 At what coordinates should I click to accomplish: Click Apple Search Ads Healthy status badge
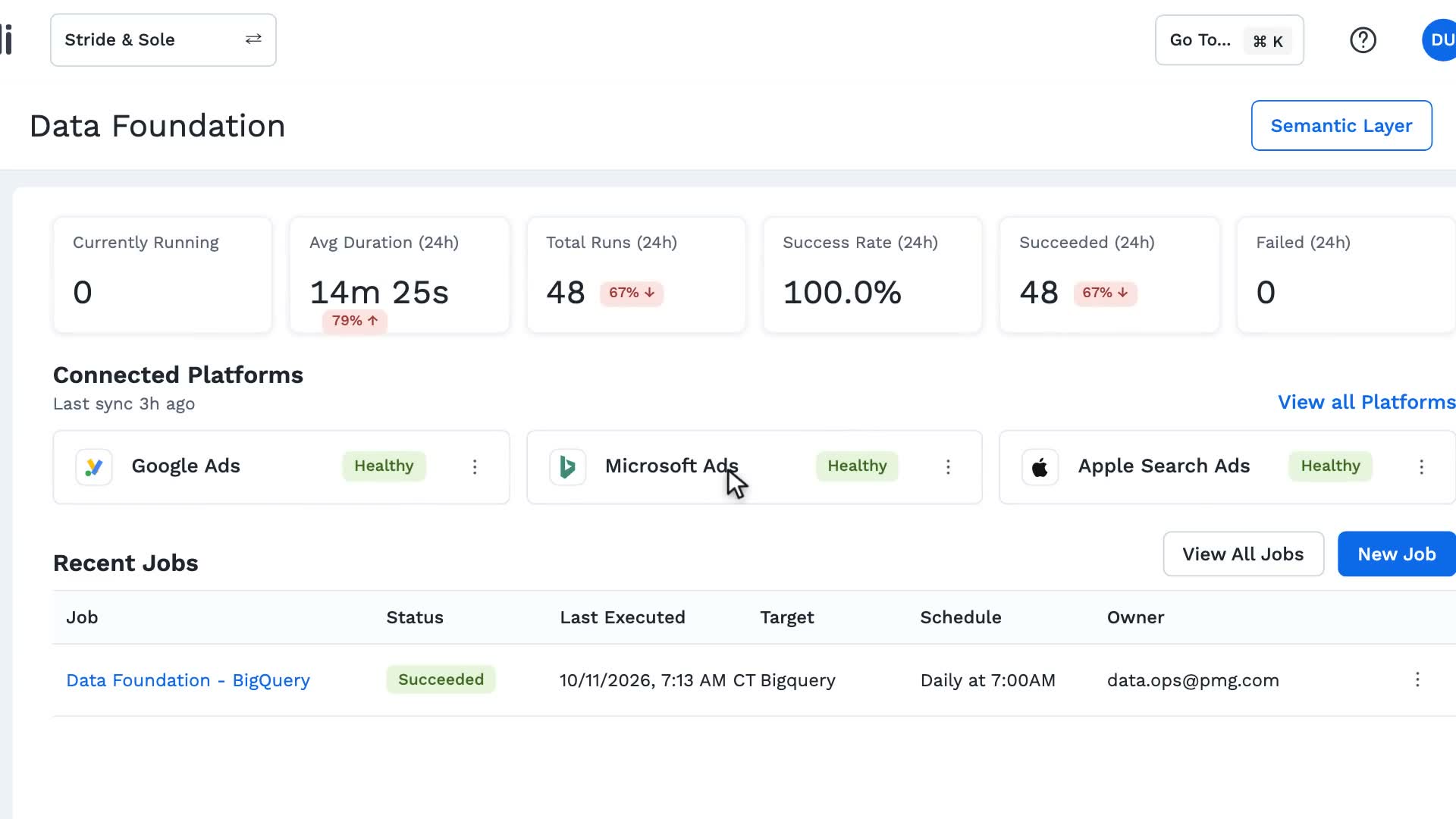pos(1330,466)
